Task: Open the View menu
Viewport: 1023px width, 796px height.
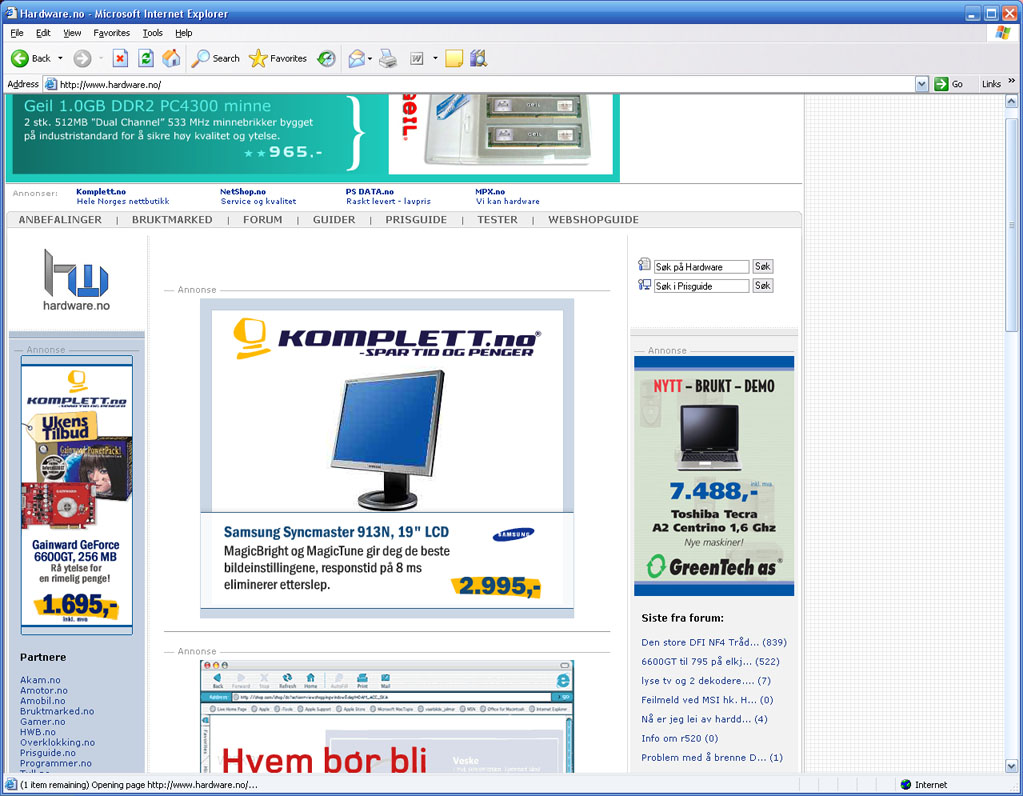Action: click(x=72, y=33)
